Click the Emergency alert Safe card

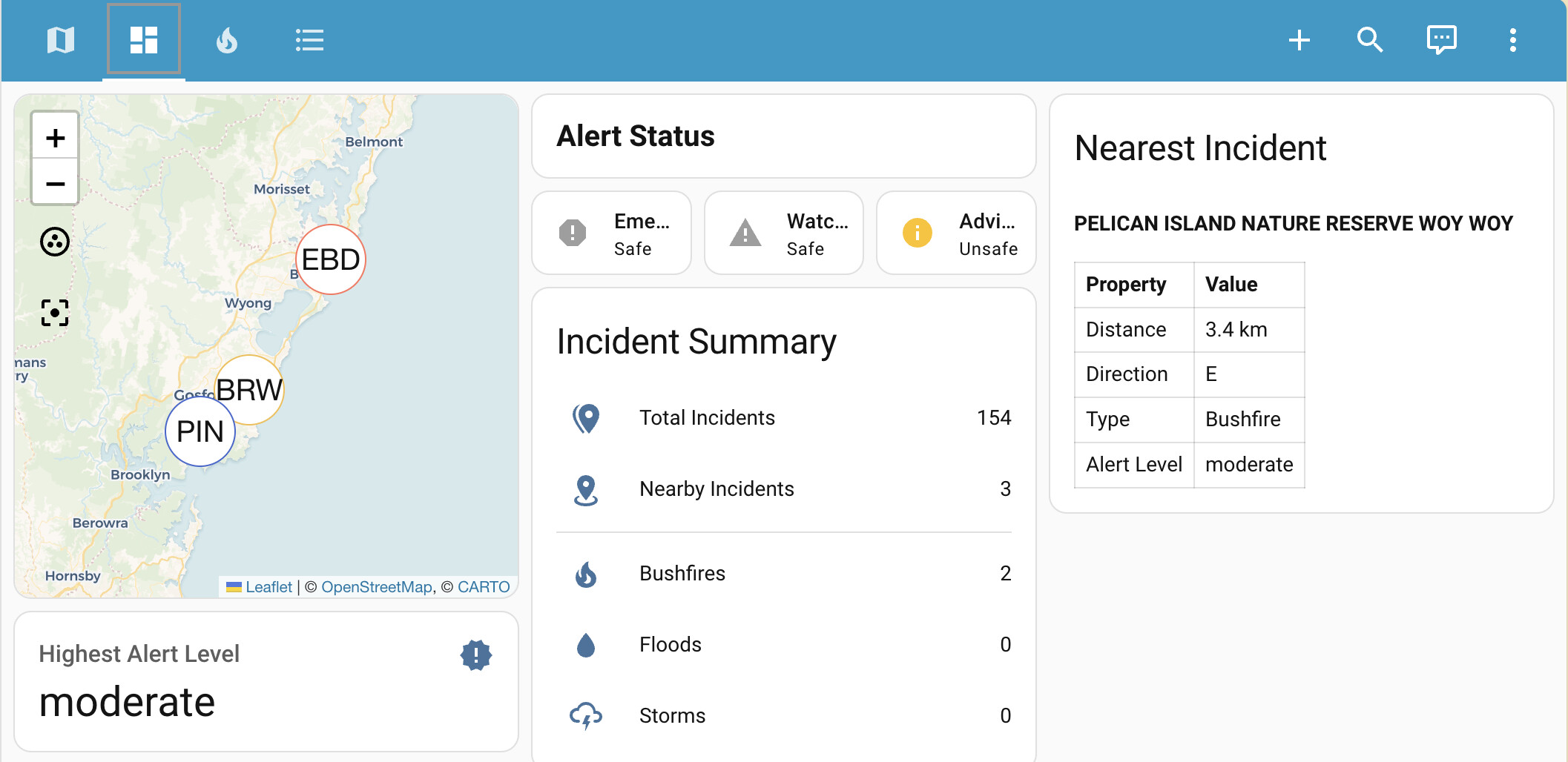(612, 233)
